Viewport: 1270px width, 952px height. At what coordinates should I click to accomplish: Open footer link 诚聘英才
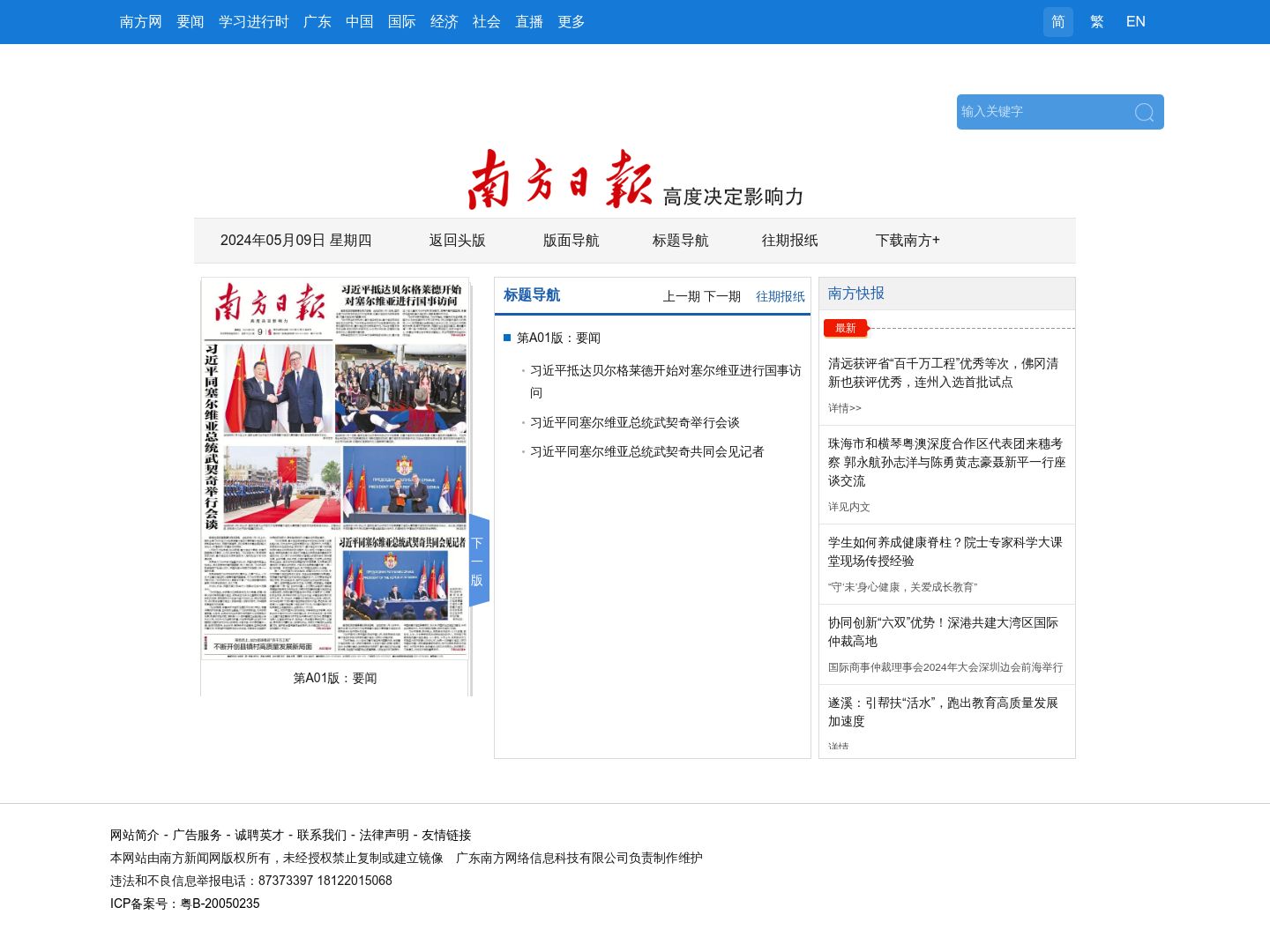coord(259,836)
